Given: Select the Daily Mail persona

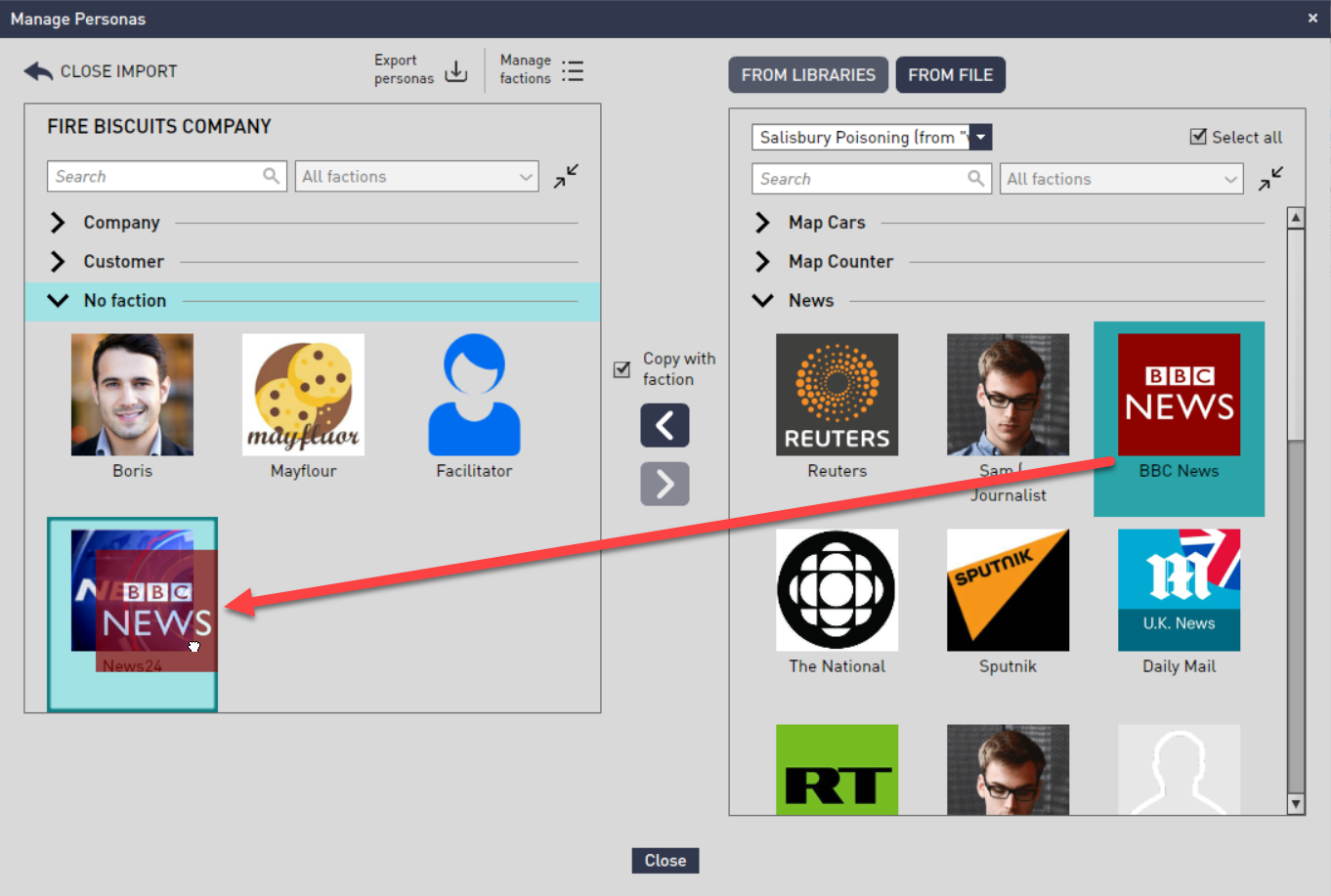Looking at the screenshot, I should click(1179, 602).
